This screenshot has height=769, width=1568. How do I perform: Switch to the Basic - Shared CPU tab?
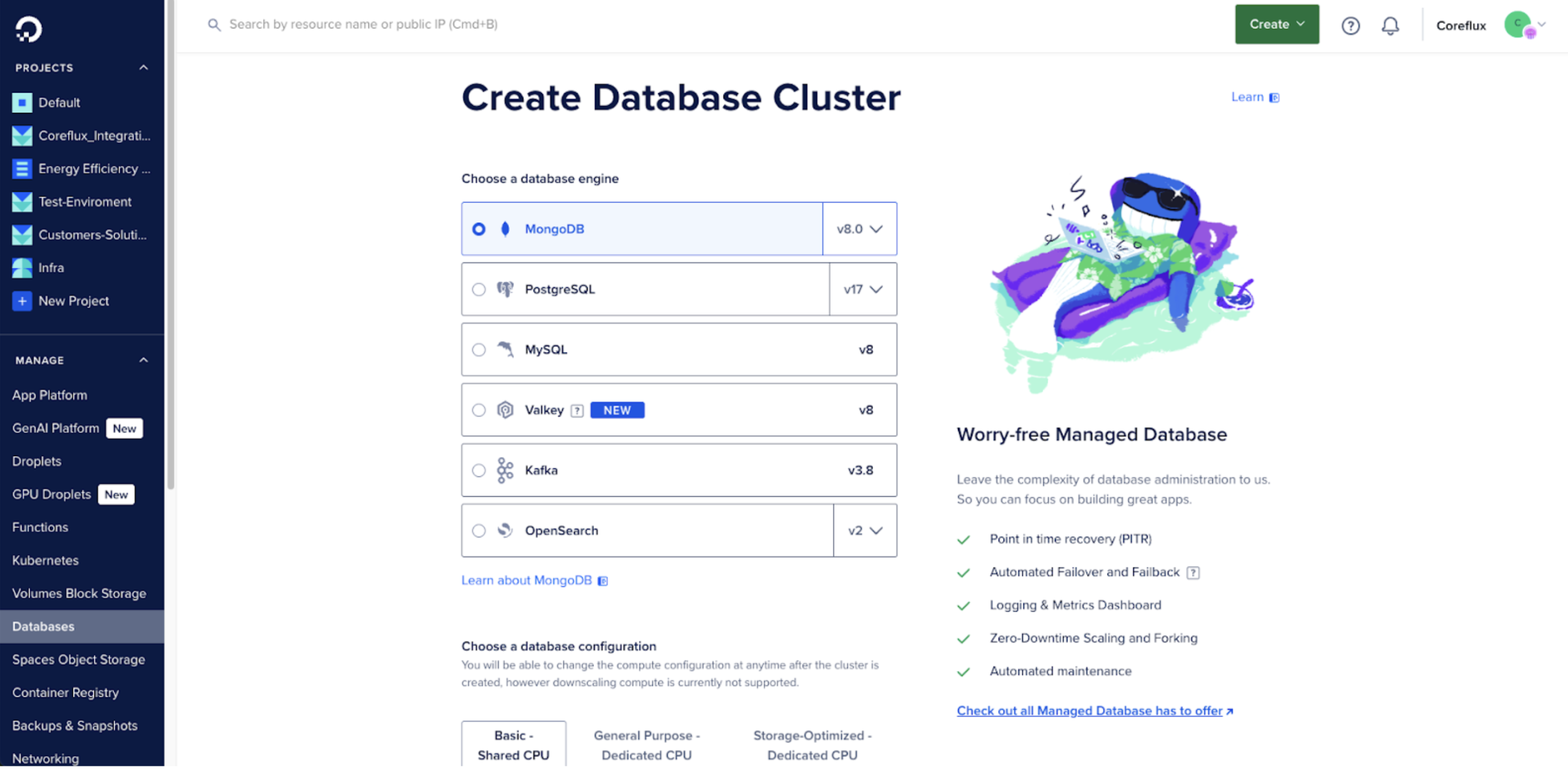pos(513,744)
